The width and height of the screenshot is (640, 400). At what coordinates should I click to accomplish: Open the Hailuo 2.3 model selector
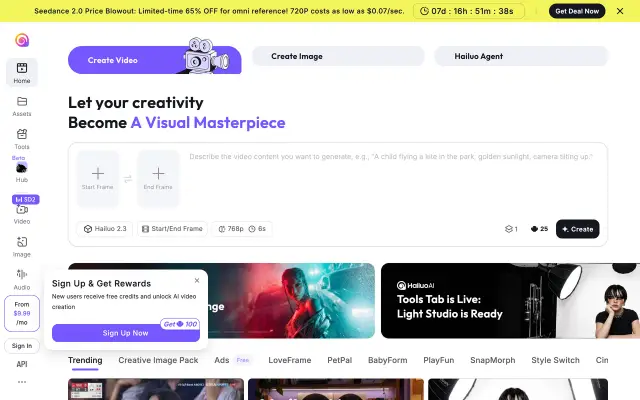click(105, 229)
